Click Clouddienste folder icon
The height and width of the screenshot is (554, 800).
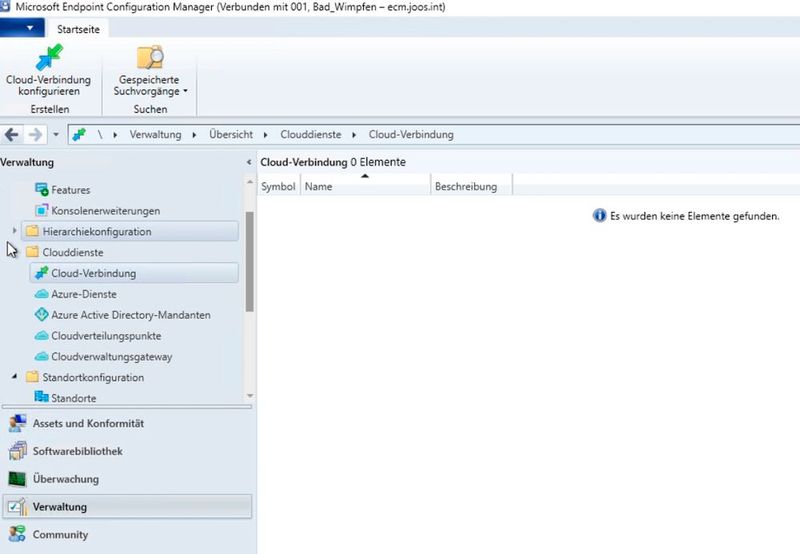click(32, 252)
